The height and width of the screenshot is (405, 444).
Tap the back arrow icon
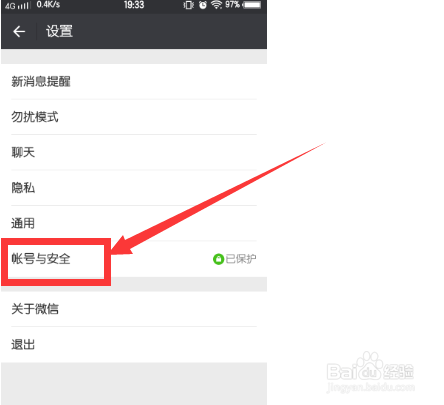pos(19,32)
